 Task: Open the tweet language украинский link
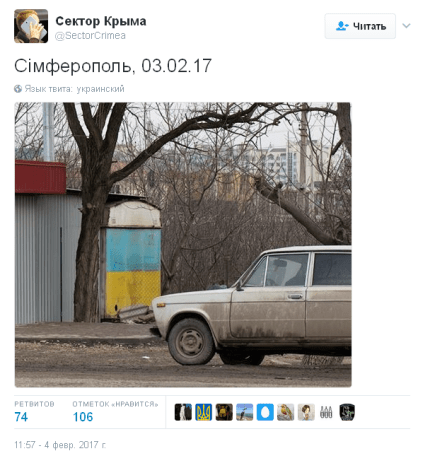(100, 89)
